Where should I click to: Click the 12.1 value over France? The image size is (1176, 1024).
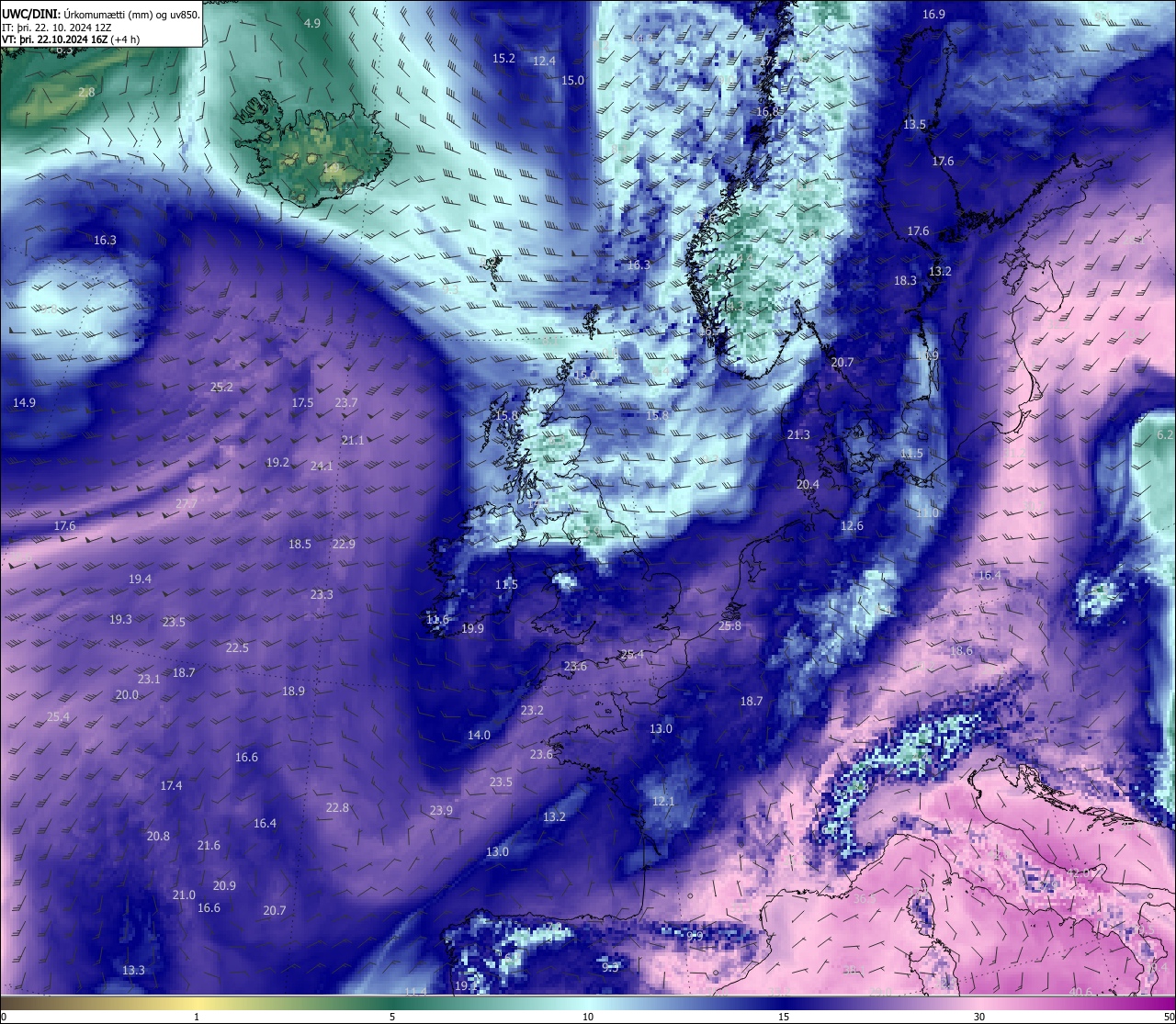coord(663,801)
